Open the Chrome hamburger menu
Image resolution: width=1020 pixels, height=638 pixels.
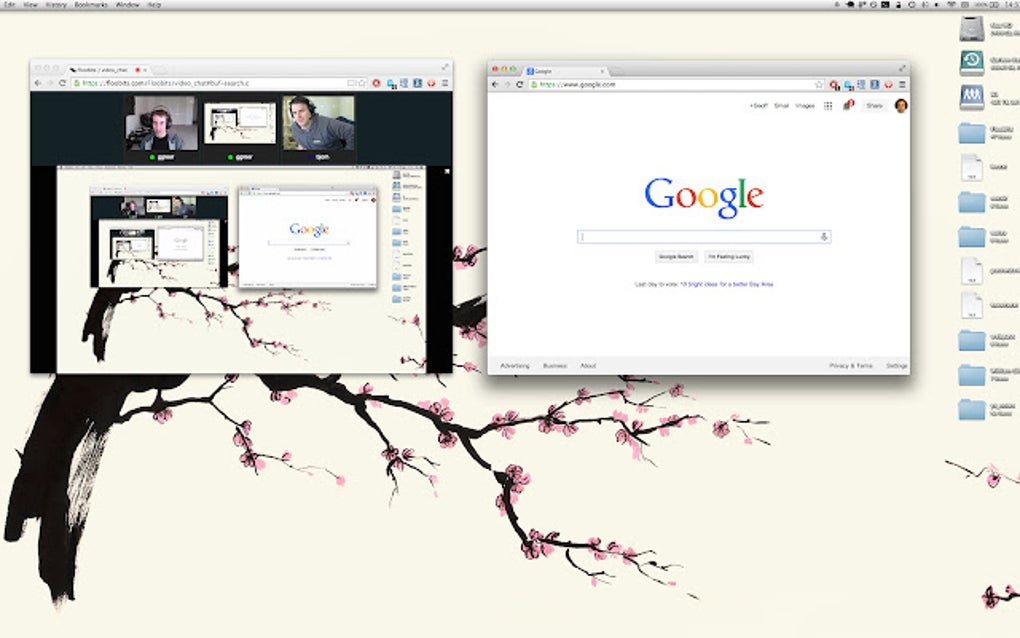tap(900, 84)
